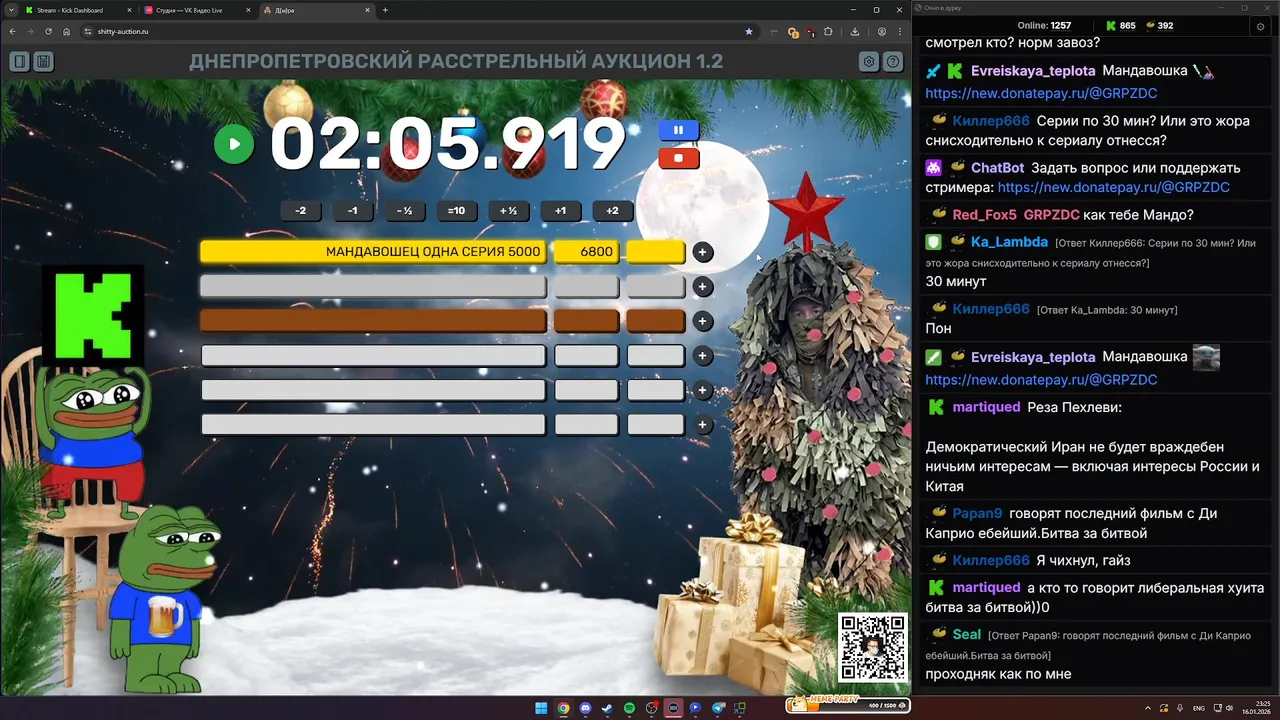1280x720 pixels.
Task: Close the VK Видео Live tab
Action: 248,10
